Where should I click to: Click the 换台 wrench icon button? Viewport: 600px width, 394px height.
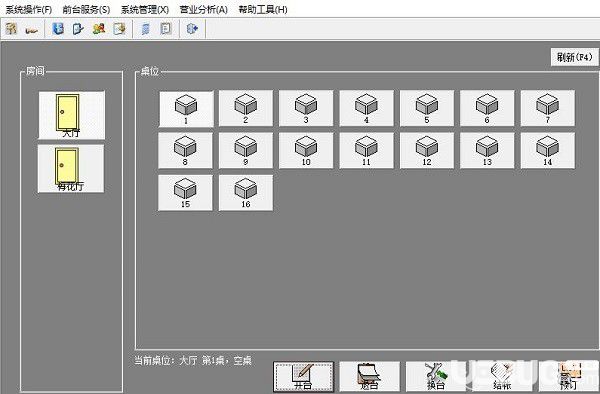tap(436, 377)
